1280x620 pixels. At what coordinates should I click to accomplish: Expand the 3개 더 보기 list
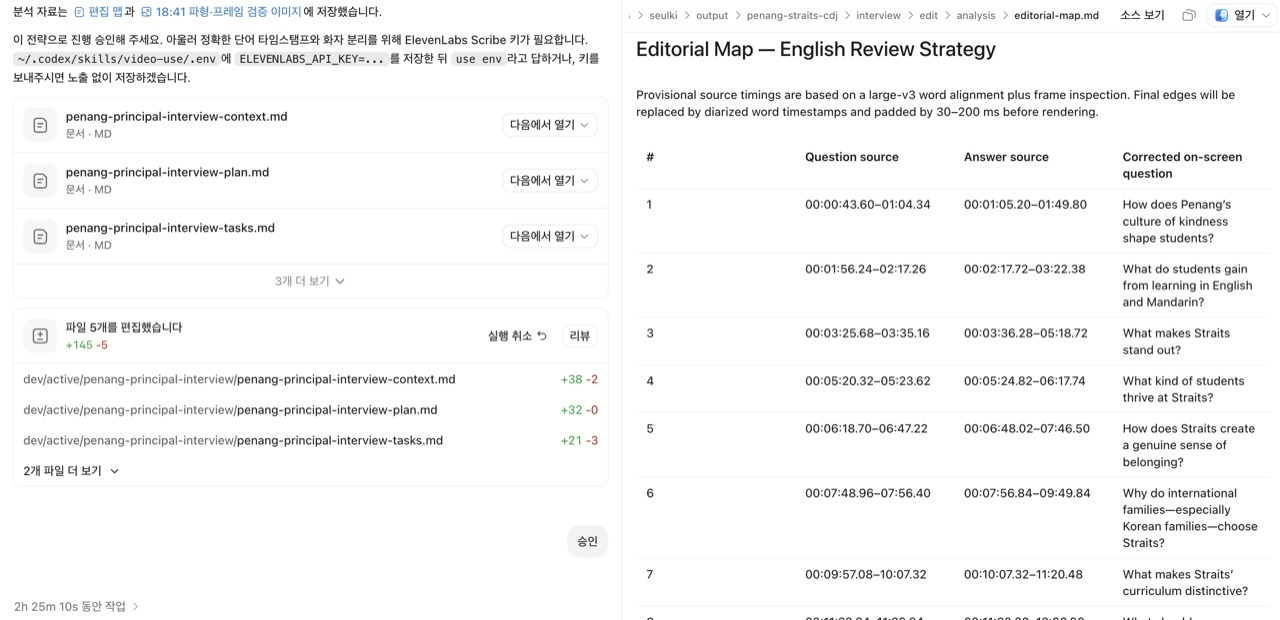(310, 282)
